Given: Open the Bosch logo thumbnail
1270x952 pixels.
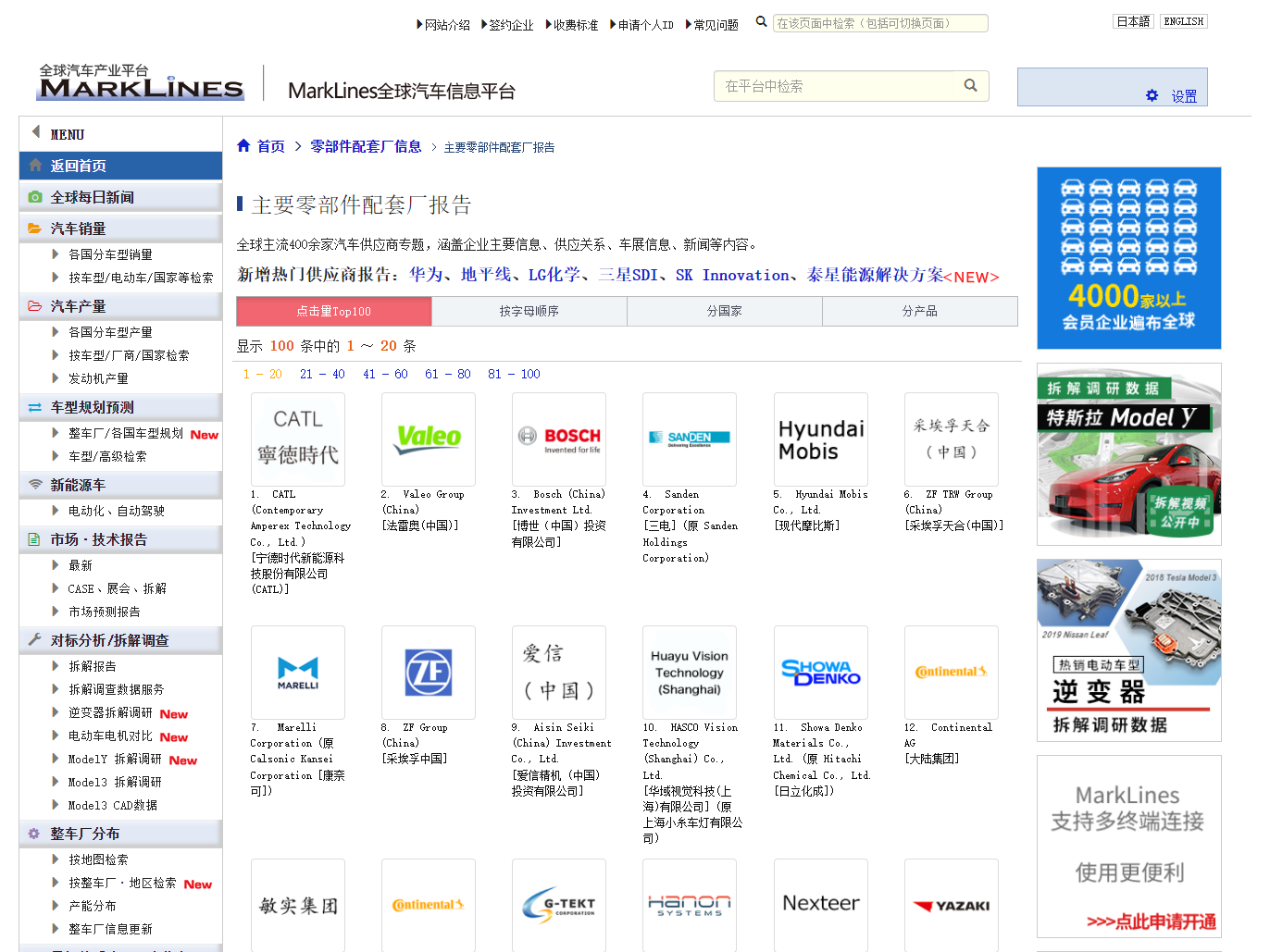Looking at the screenshot, I should (x=559, y=439).
